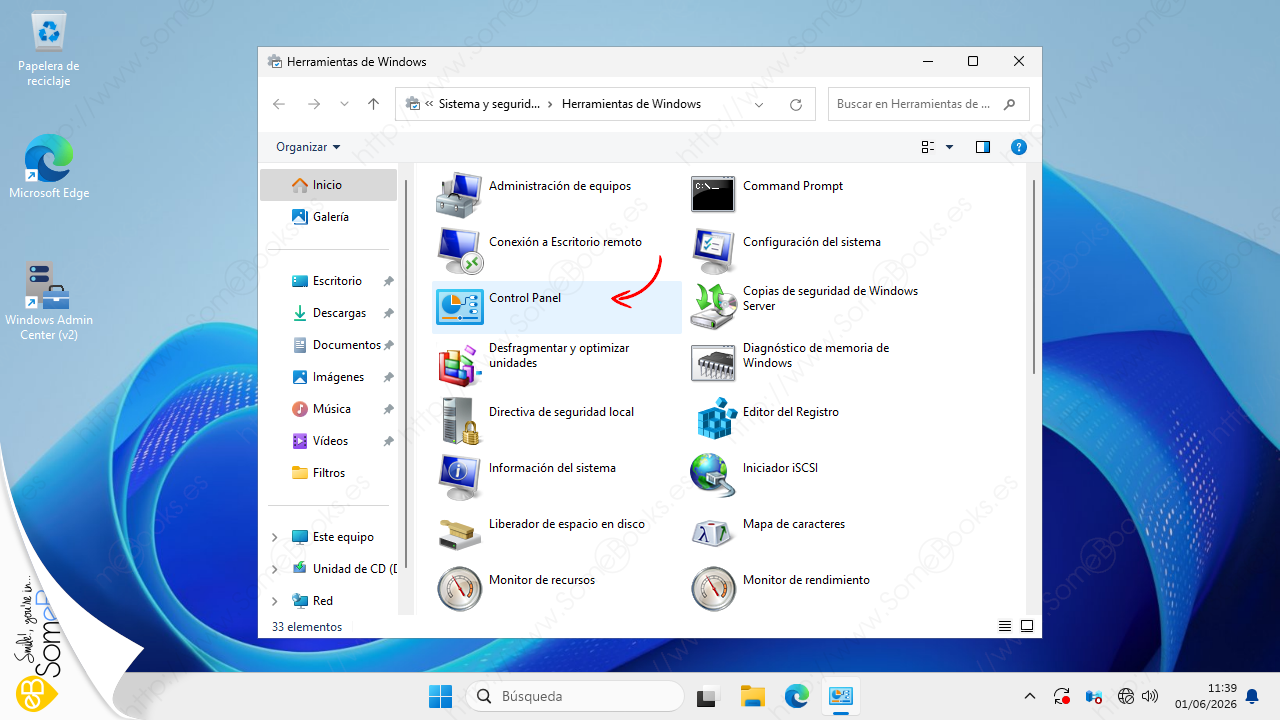Switch to details view in status bar
The image size is (1280, 720).
pos(1005,627)
